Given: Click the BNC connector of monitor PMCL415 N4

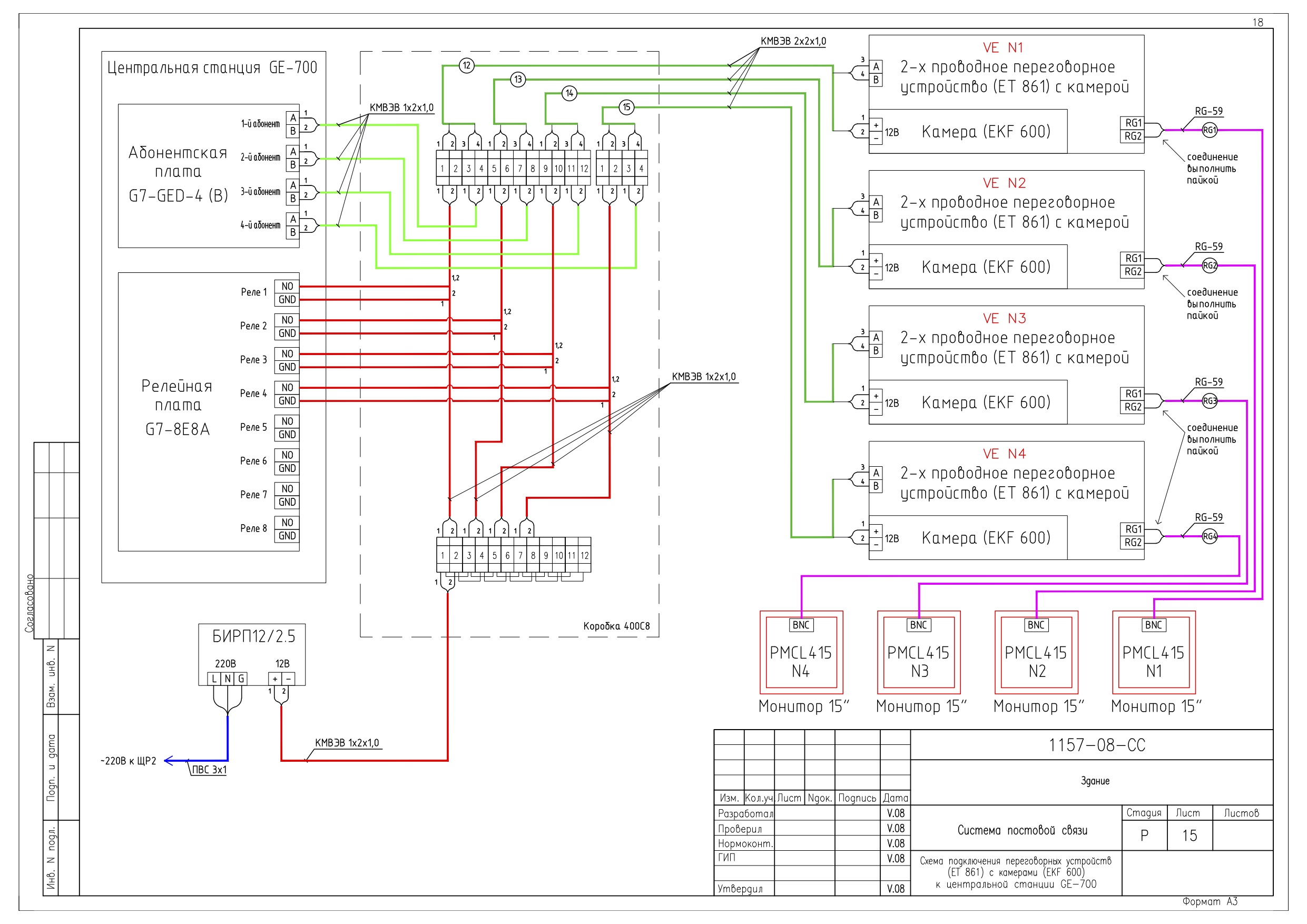Looking at the screenshot, I should (x=800, y=625).
